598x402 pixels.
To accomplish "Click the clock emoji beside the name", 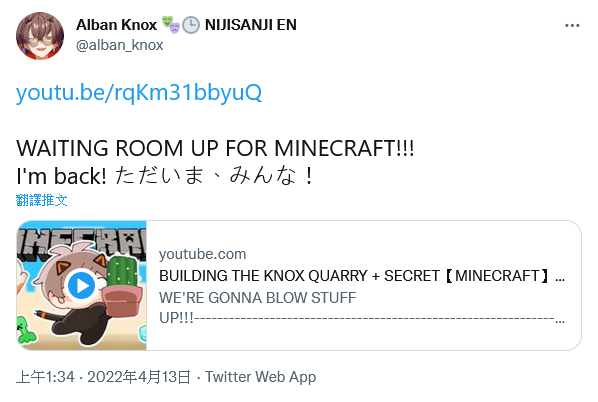I will click(191, 25).
